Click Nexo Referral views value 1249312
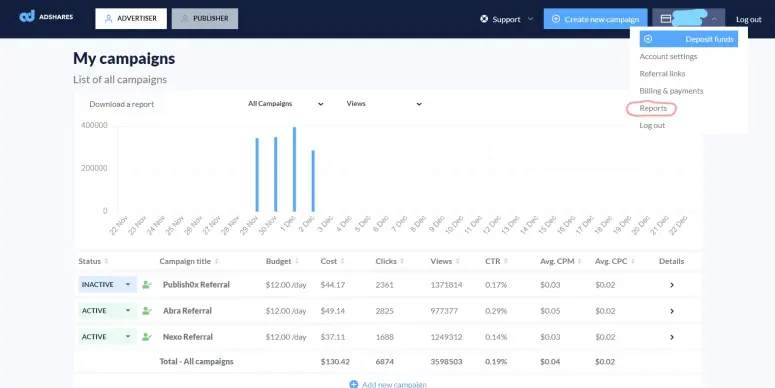The image size is (775, 388). click(x=446, y=337)
